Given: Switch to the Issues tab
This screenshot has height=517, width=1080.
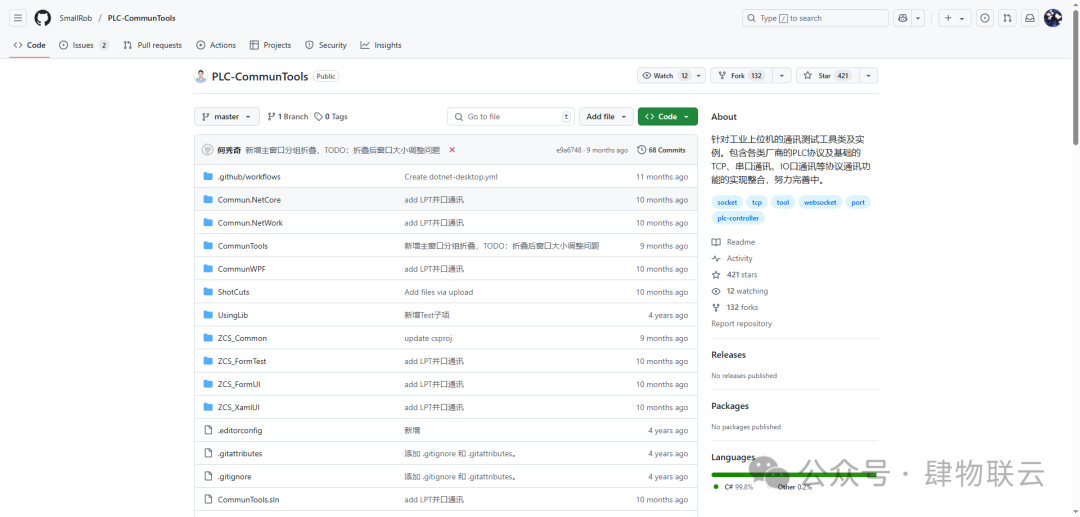Looking at the screenshot, I should 84,45.
